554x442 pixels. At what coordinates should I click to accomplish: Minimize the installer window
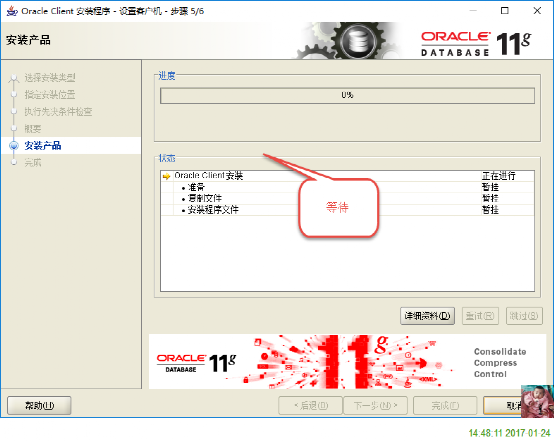(473, 11)
